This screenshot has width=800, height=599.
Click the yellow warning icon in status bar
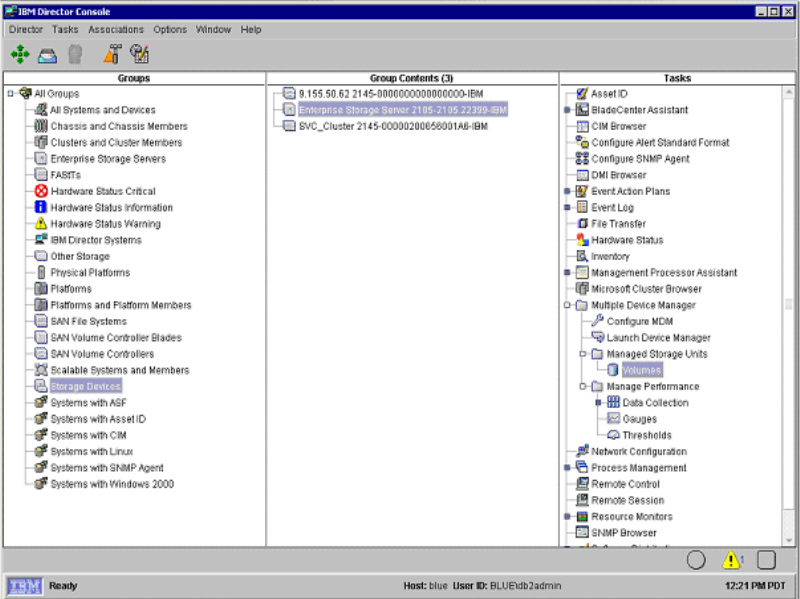[731, 560]
